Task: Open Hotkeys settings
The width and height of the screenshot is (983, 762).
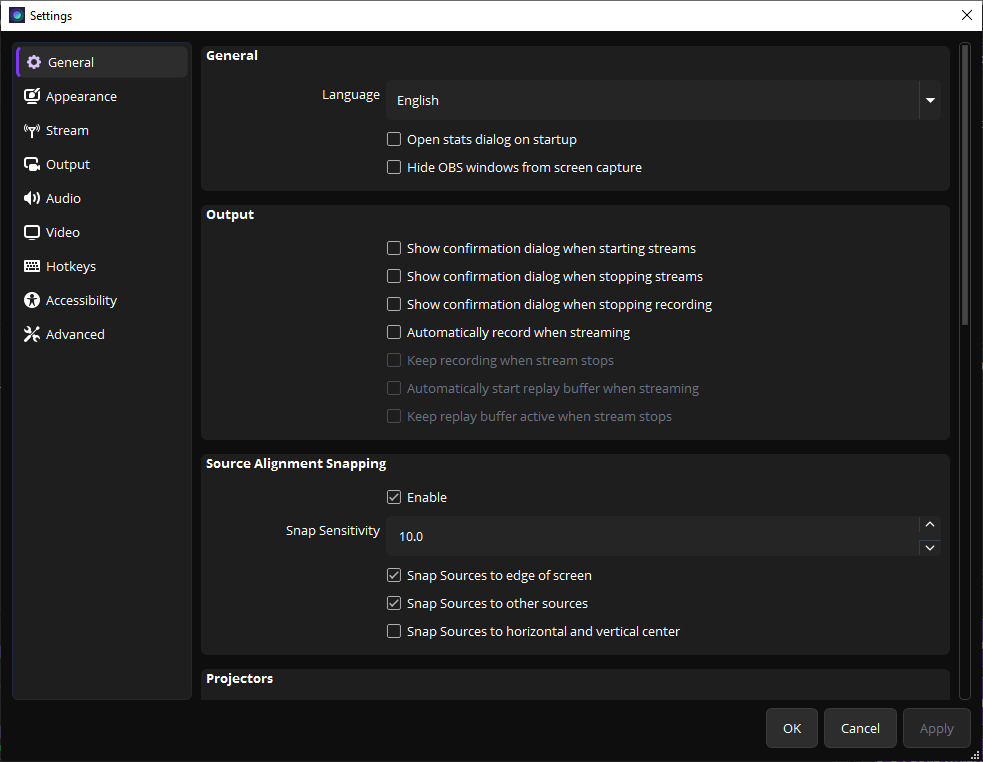Action: coord(102,266)
